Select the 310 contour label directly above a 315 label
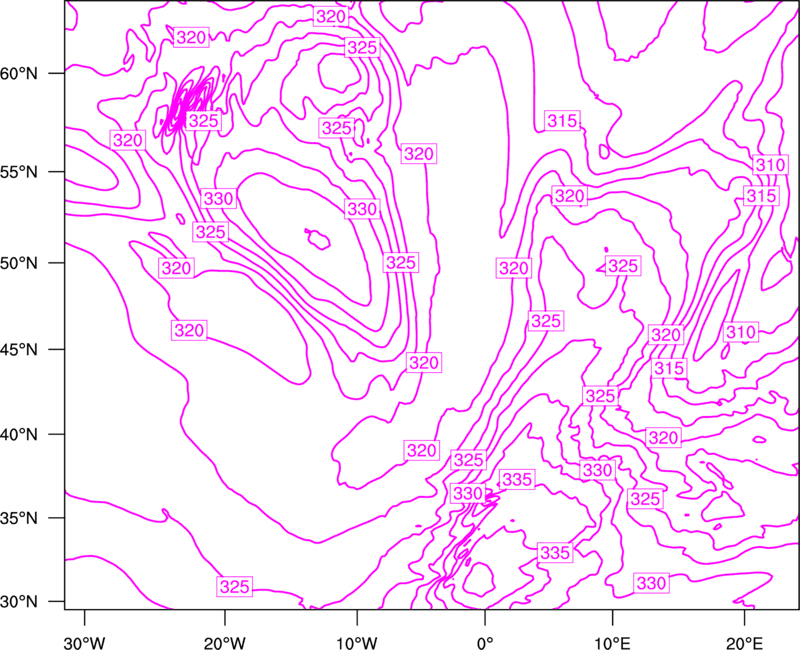Viewport: 800px width, 650px height. pyautogui.click(x=770, y=165)
